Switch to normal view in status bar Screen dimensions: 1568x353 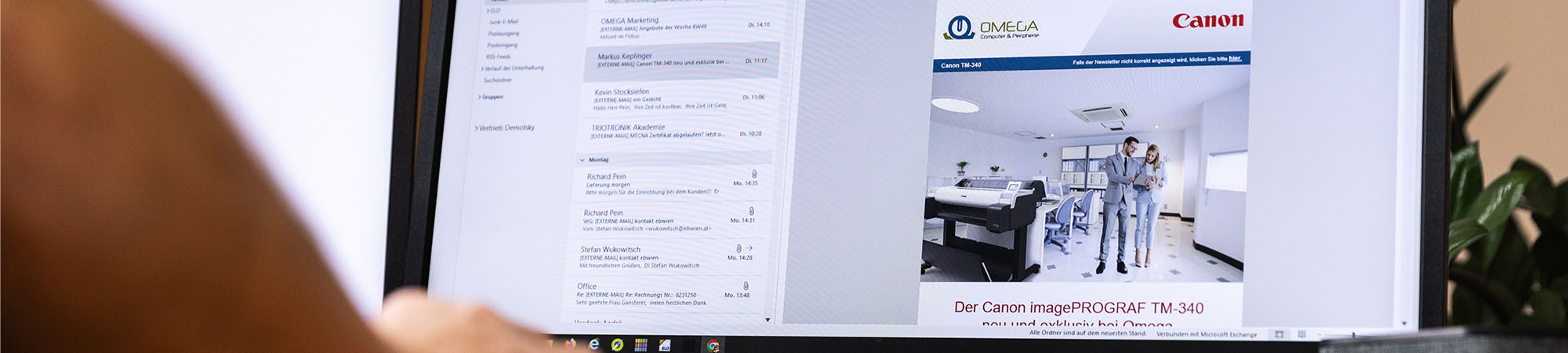tap(1279, 335)
